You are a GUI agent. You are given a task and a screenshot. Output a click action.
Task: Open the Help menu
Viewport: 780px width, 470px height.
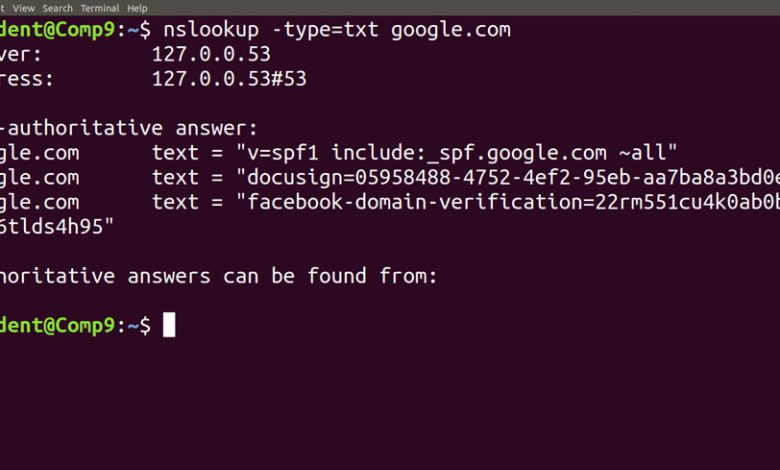pyautogui.click(x=137, y=8)
